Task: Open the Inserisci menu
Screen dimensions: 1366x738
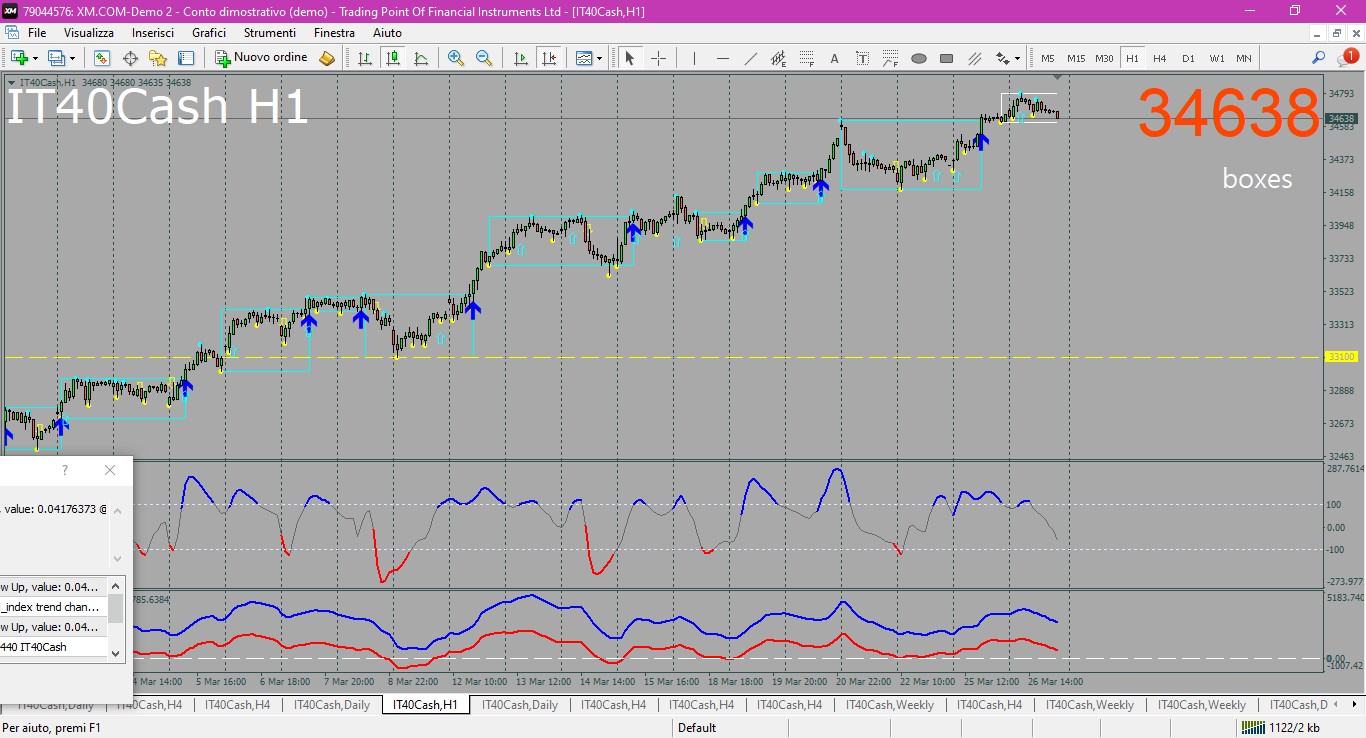Action: (153, 33)
